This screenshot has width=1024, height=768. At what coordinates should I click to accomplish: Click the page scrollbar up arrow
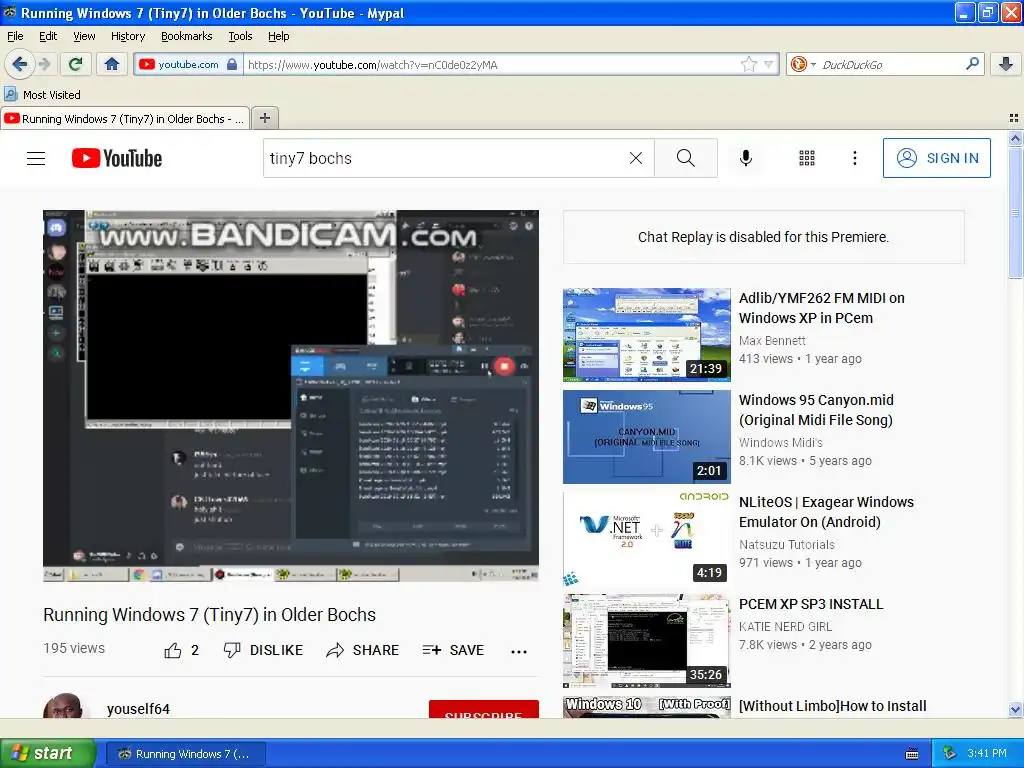pos(1015,138)
